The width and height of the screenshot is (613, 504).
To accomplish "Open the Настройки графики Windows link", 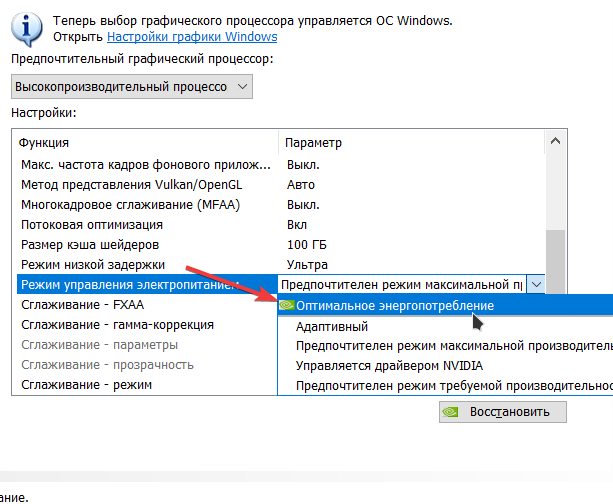I will click(x=192, y=37).
